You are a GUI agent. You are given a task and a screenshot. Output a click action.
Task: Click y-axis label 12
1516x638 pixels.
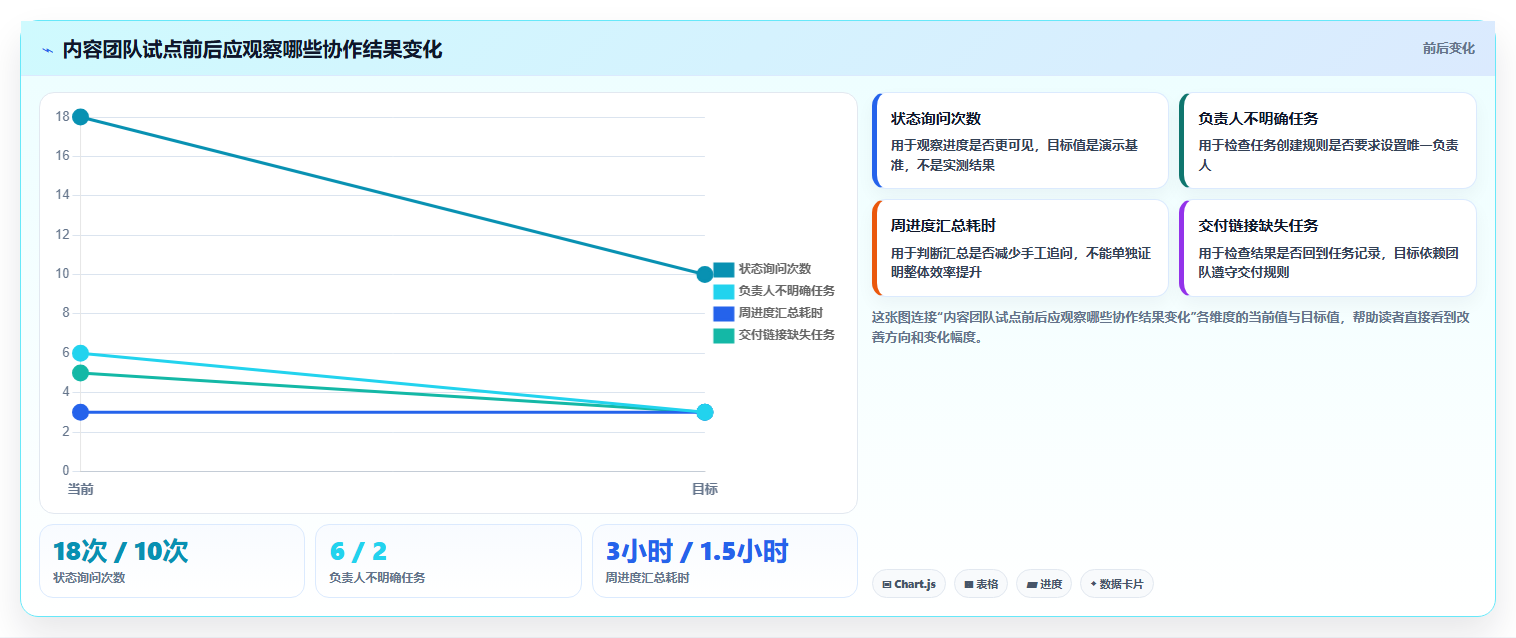pyautogui.click(x=62, y=235)
